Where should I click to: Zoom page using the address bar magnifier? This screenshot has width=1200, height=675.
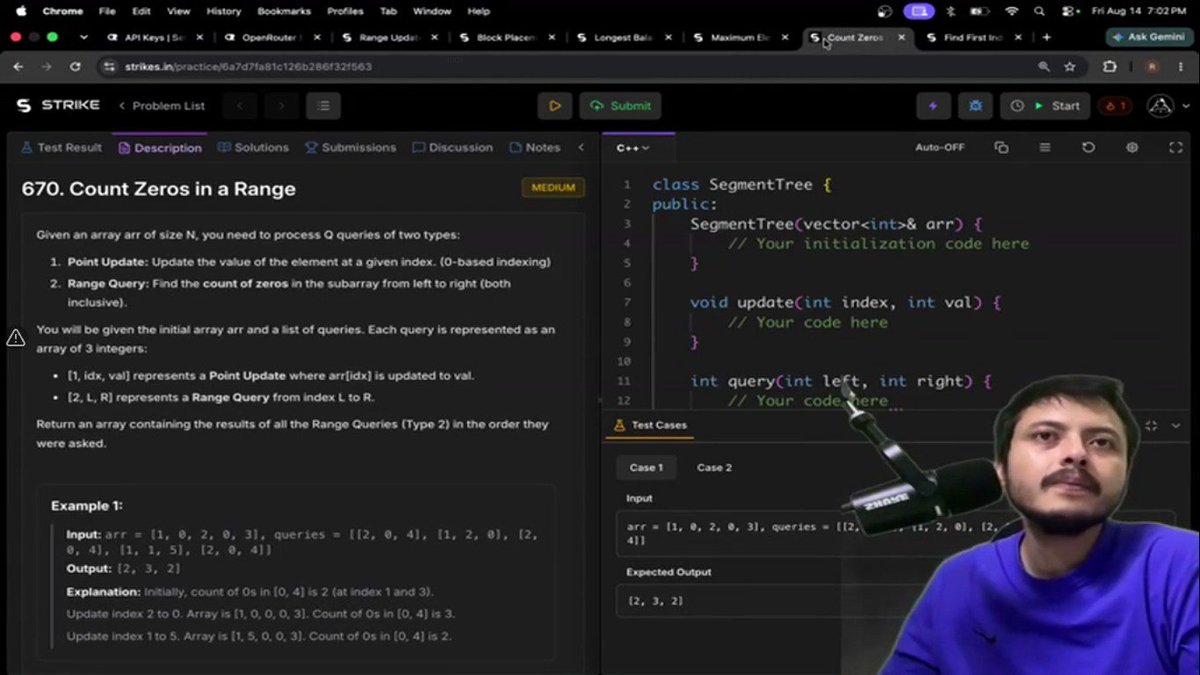1044,67
